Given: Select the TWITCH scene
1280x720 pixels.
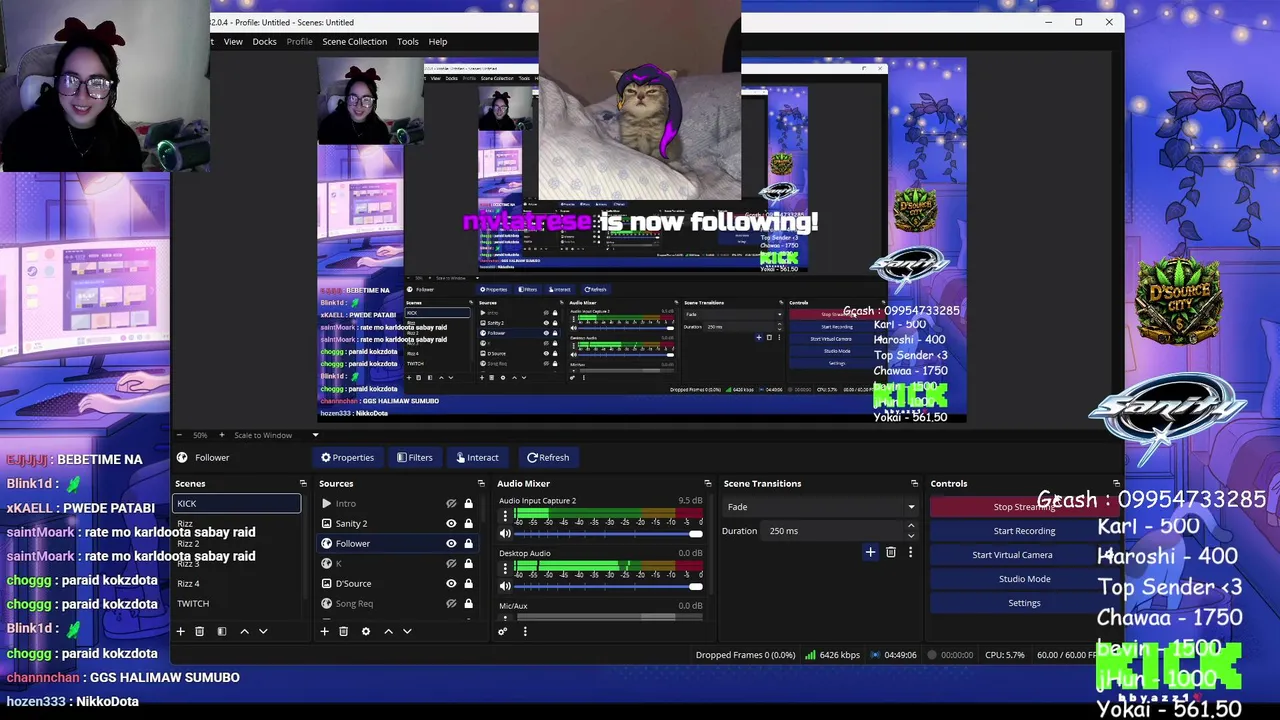Looking at the screenshot, I should [237, 604].
